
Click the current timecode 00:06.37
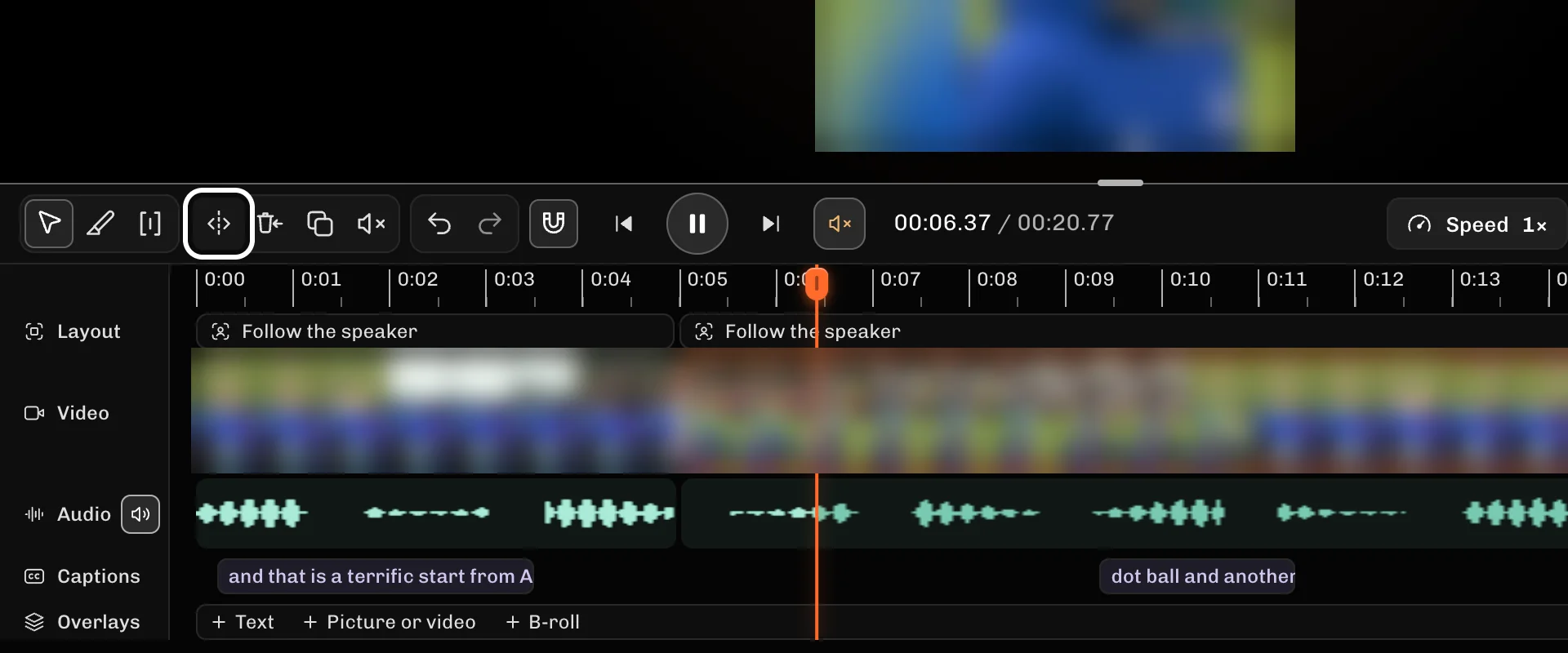click(x=942, y=223)
